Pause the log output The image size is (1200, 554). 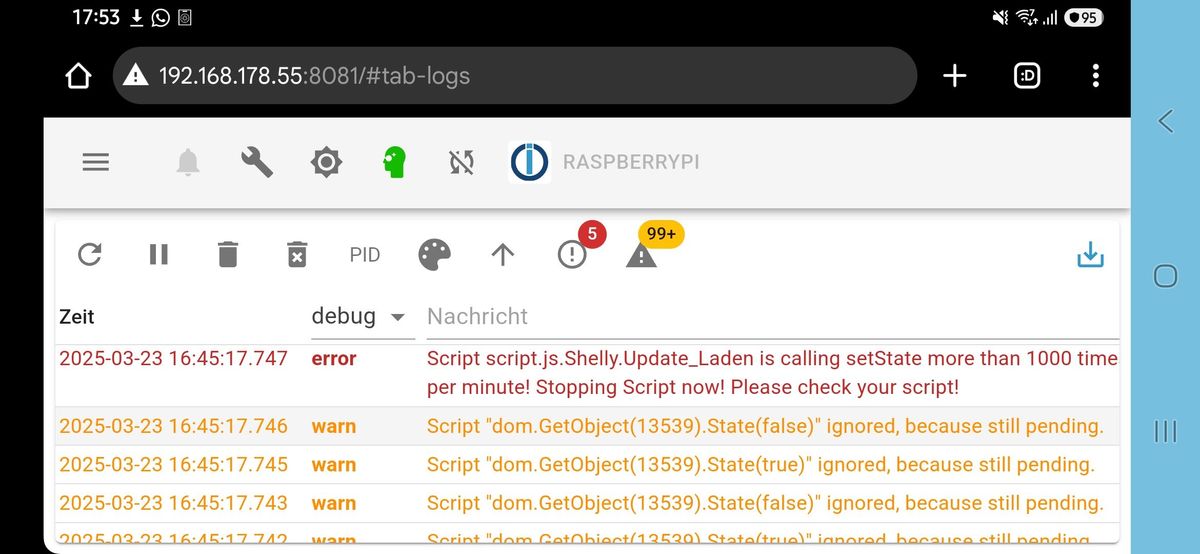pyautogui.click(x=159, y=255)
